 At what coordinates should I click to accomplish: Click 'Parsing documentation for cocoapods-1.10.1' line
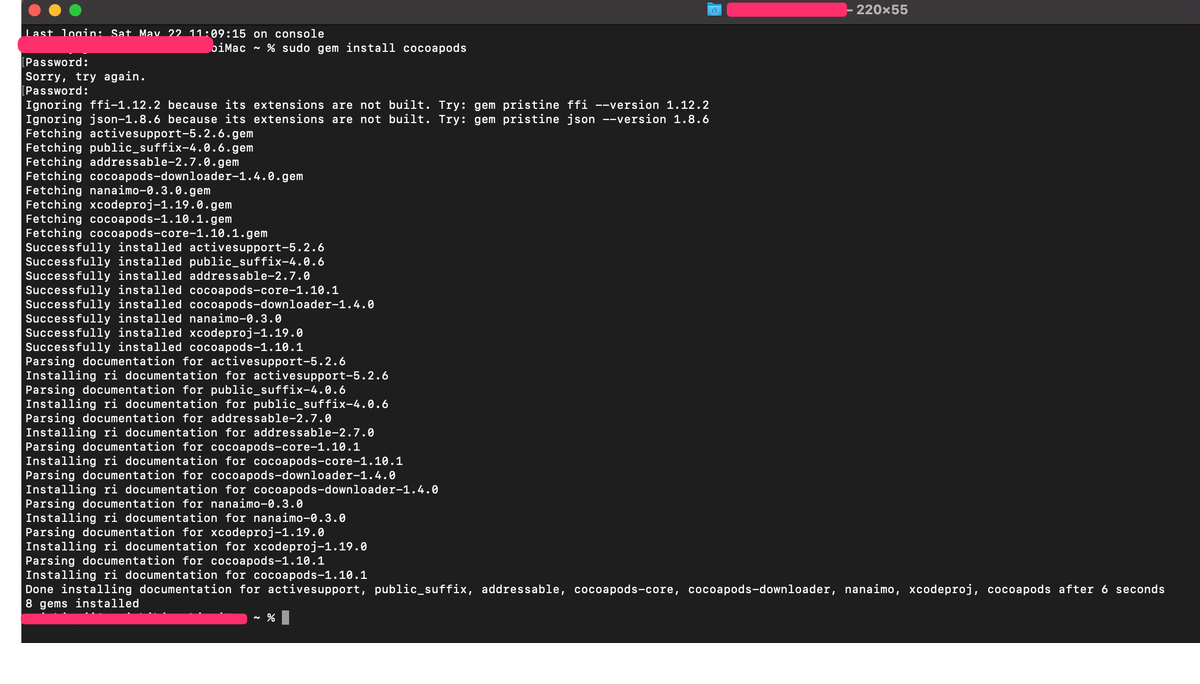[175, 560]
